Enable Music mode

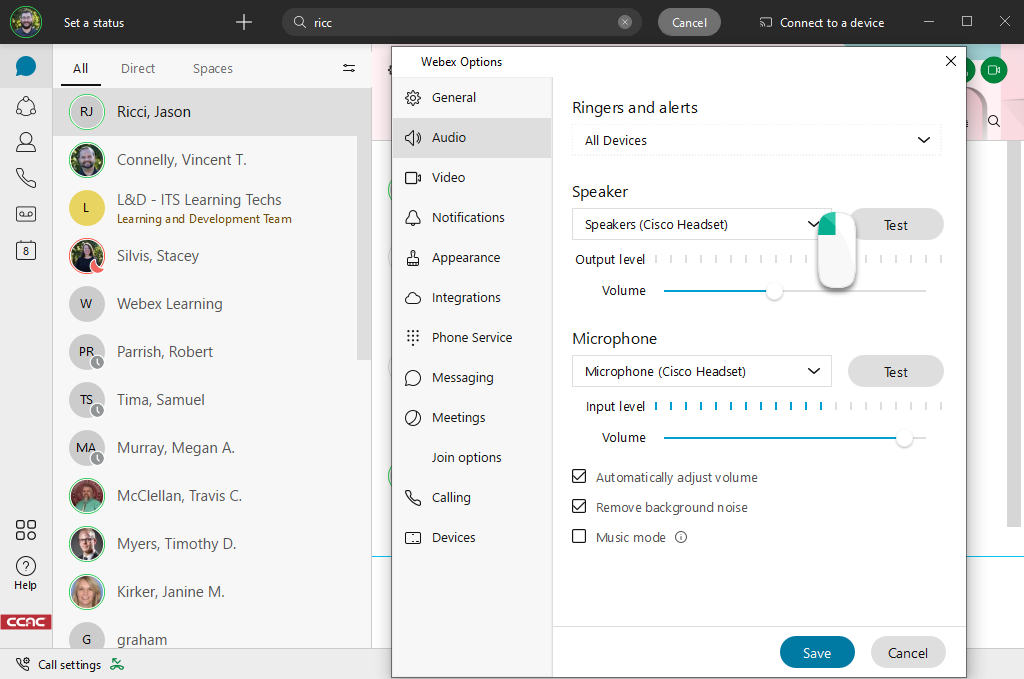coord(578,537)
